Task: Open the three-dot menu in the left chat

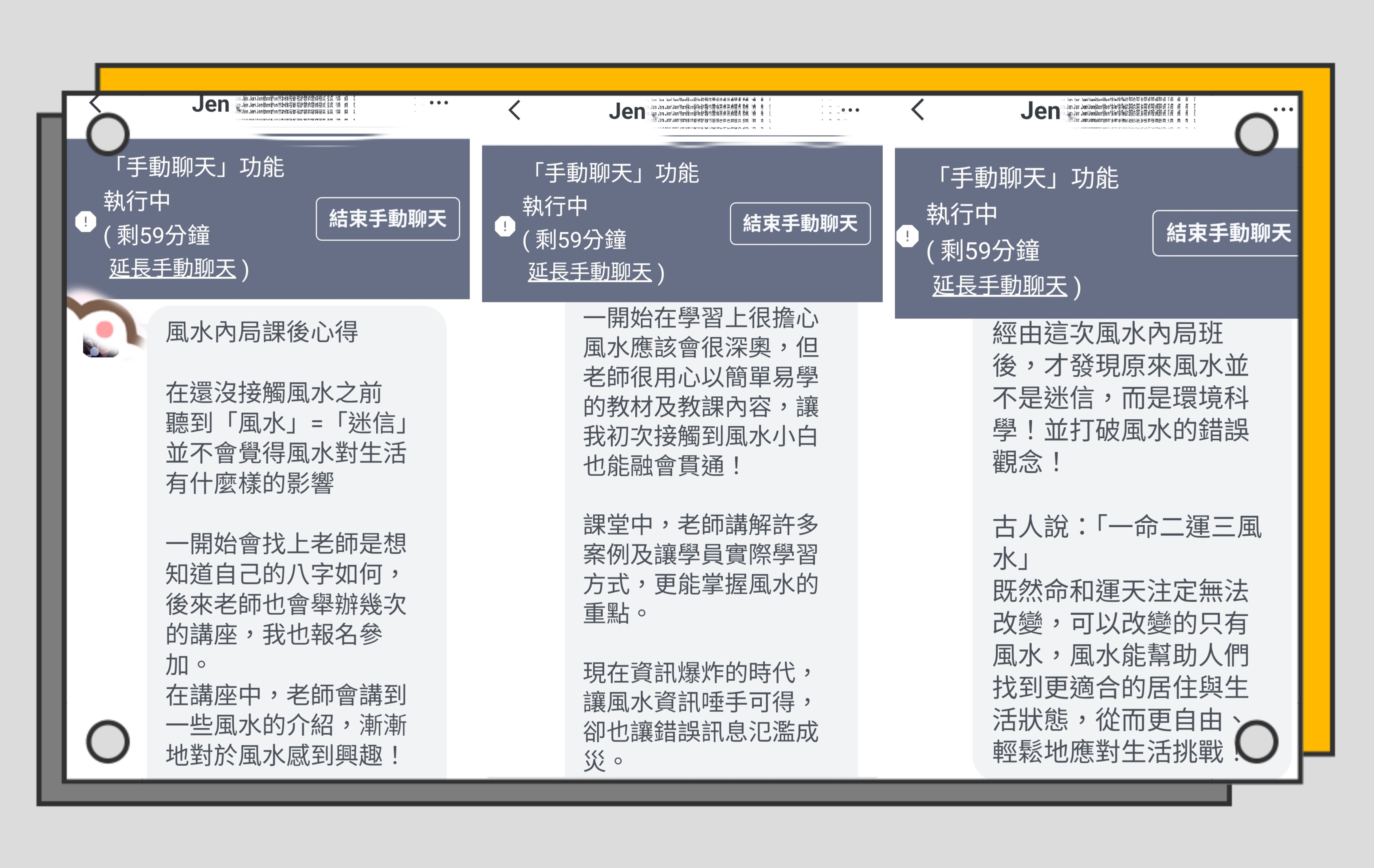Action: coord(438,103)
